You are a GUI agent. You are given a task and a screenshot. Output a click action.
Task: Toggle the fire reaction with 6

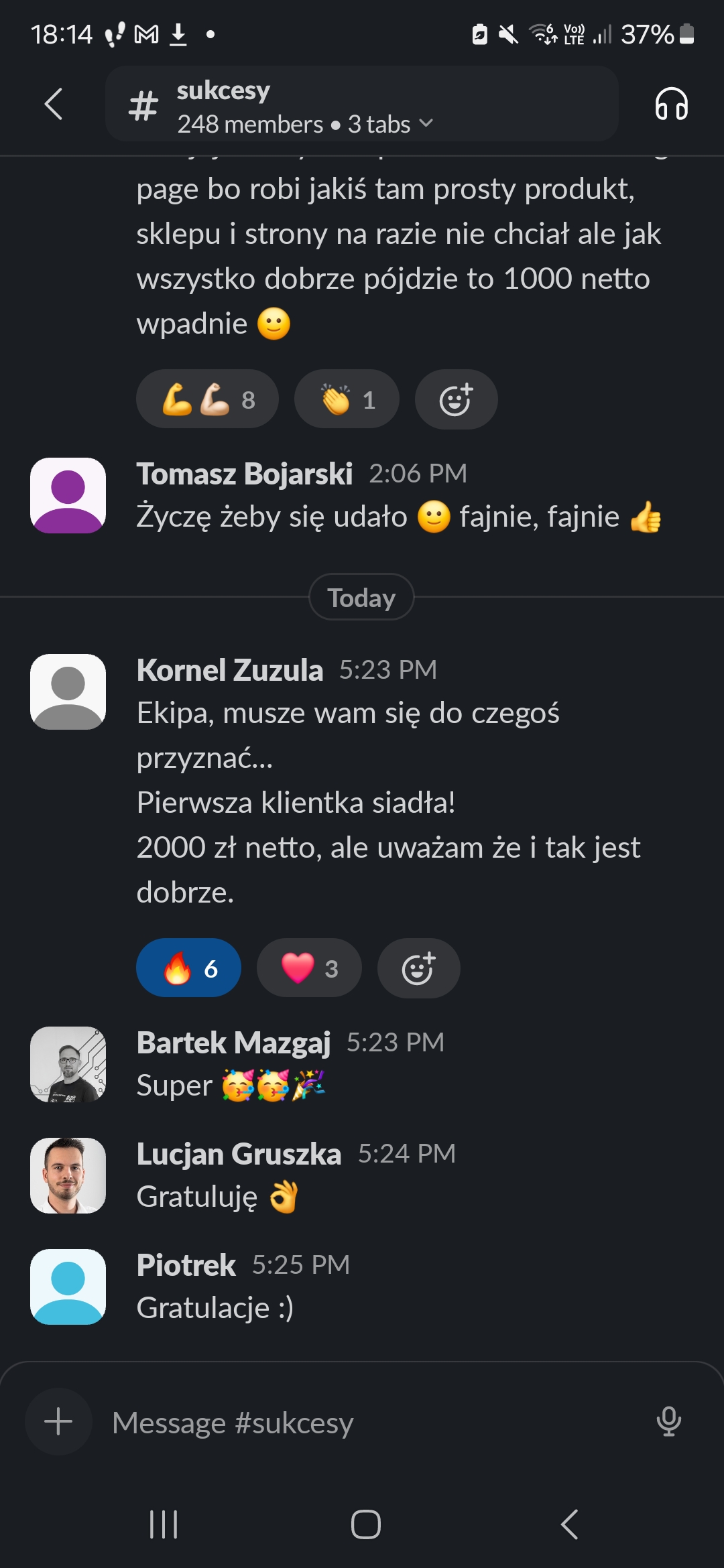[188, 968]
